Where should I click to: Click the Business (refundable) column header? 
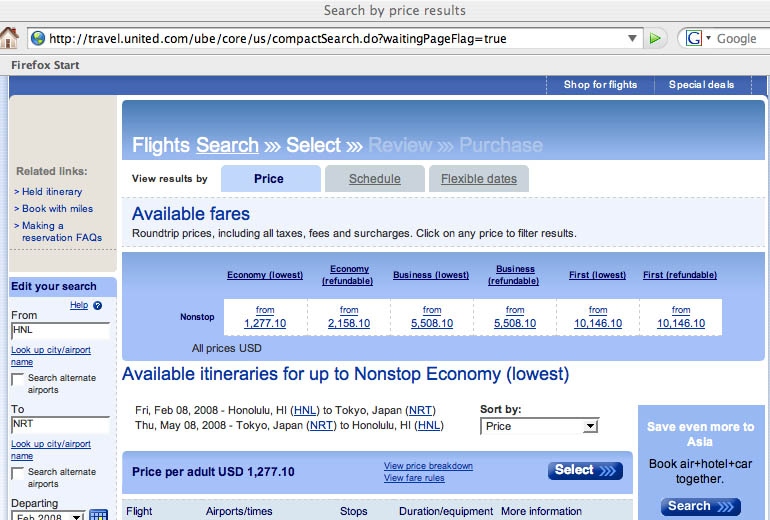pyautogui.click(x=514, y=275)
